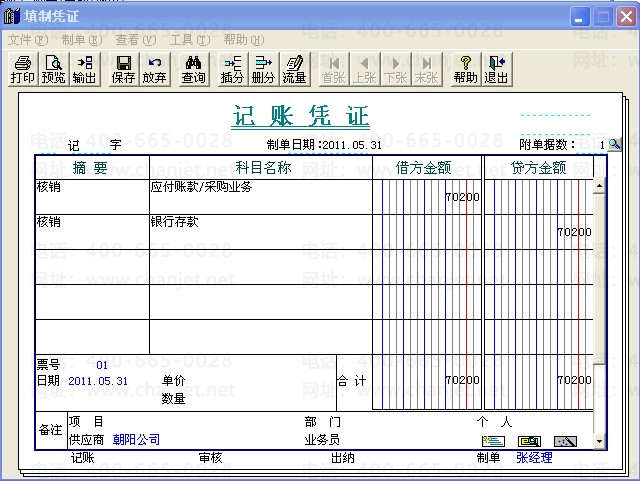Open the 帮助(H) menu
The width and height of the screenshot is (640, 481).
[x=244, y=40]
